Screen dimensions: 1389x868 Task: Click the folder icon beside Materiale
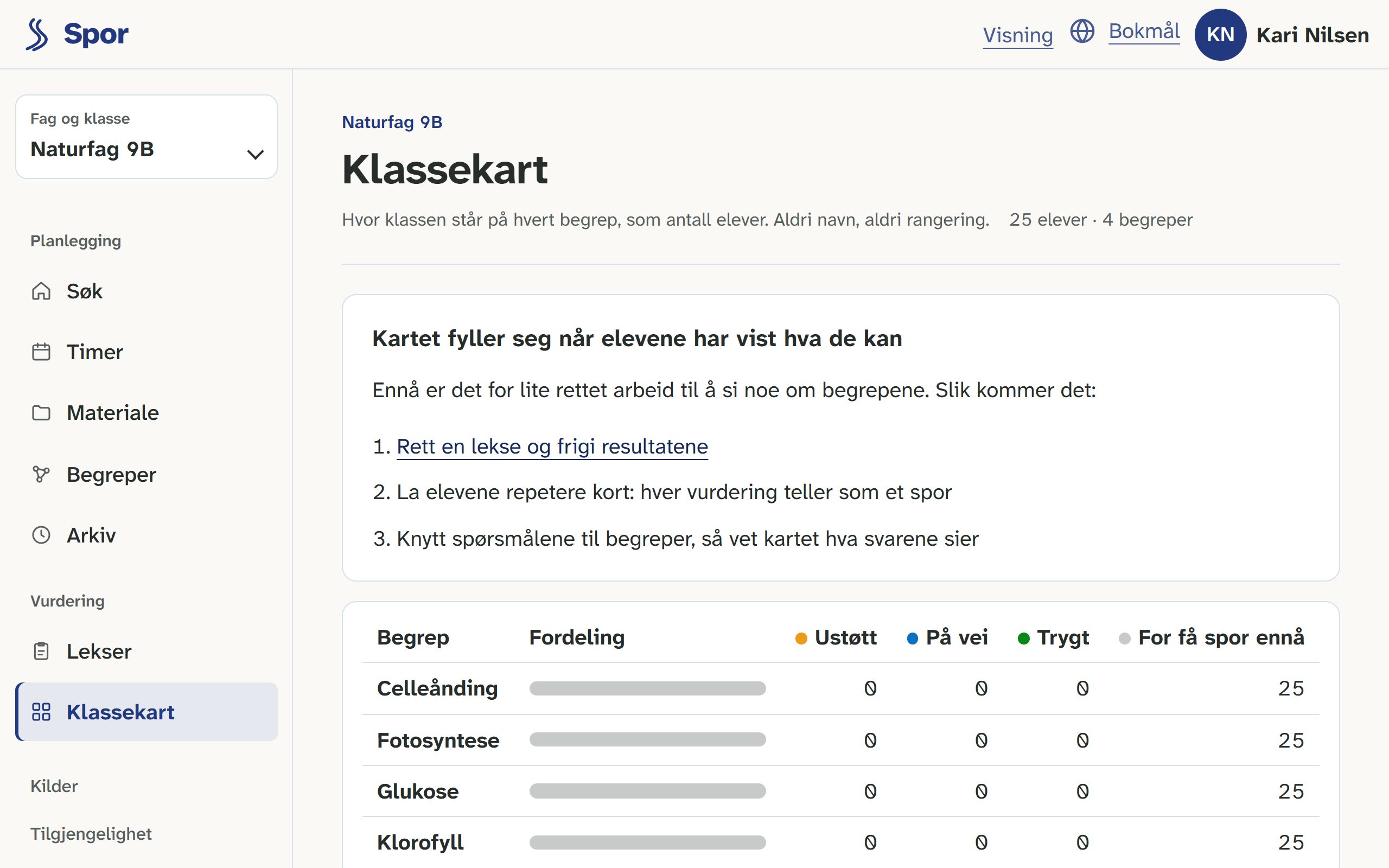click(41, 413)
